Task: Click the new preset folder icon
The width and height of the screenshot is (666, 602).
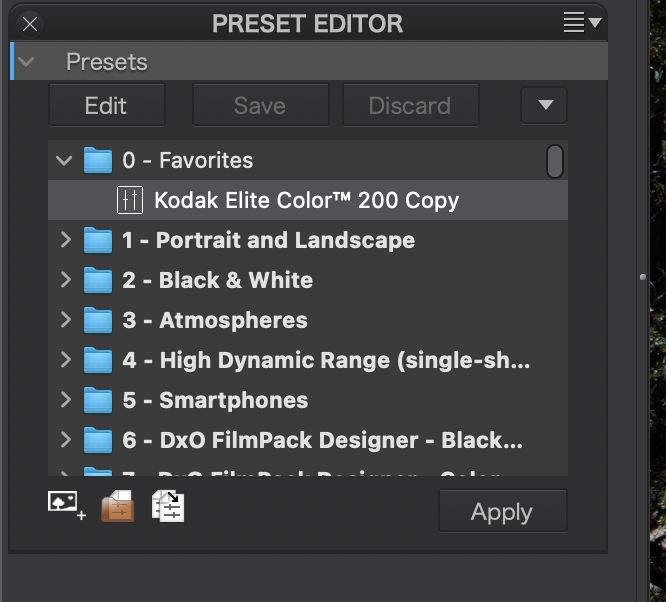Action: [x=117, y=506]
